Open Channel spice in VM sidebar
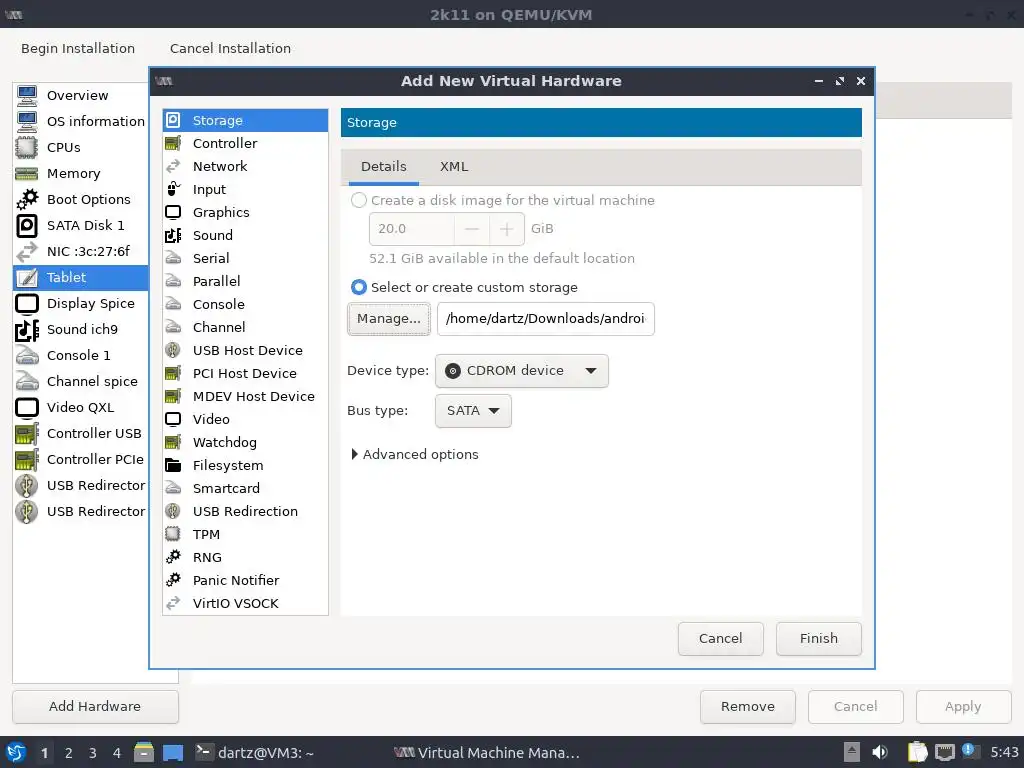Image resolution: width=1024 pixels, height=768 pixels. (80, 381)
